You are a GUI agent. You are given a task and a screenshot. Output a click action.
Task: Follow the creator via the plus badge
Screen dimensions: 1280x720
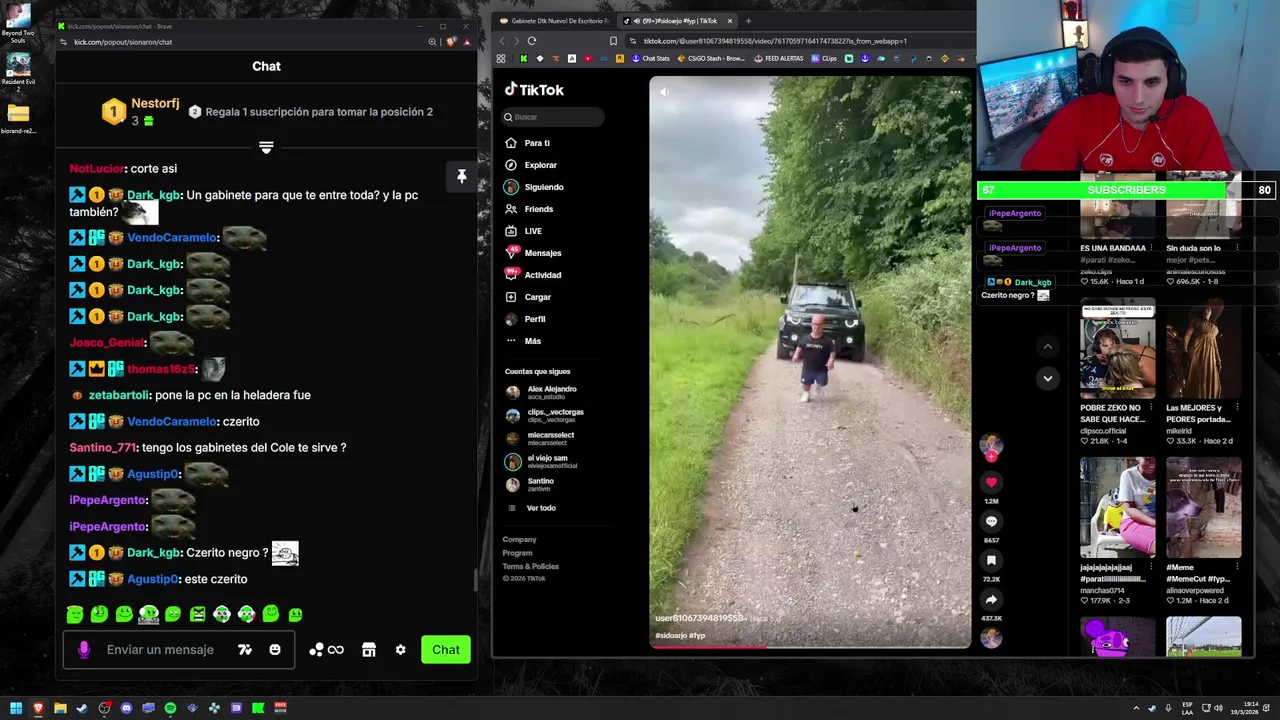pyautogui.click(x=991, y=456)
